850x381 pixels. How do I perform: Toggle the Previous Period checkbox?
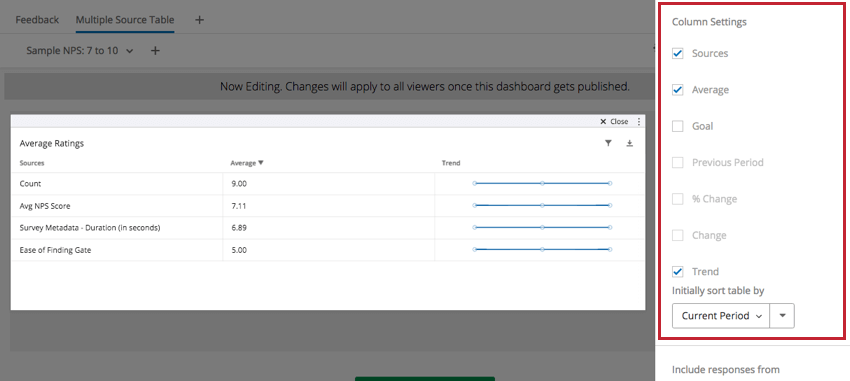678,162
